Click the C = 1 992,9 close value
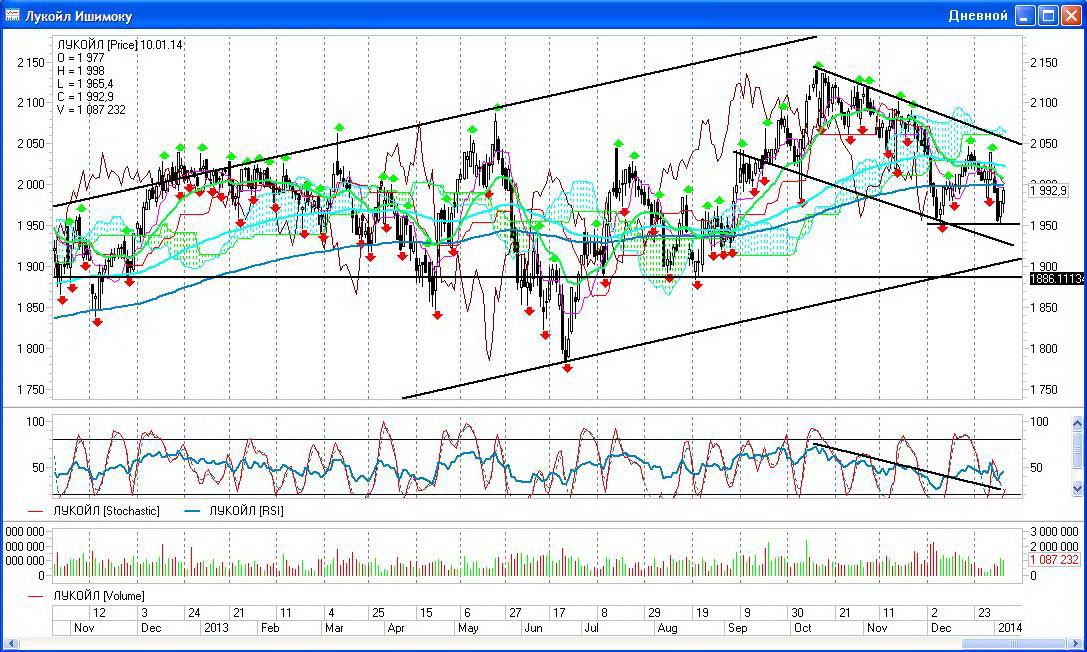The width and height of the screenshot is (1087, 652). point(85,97)
